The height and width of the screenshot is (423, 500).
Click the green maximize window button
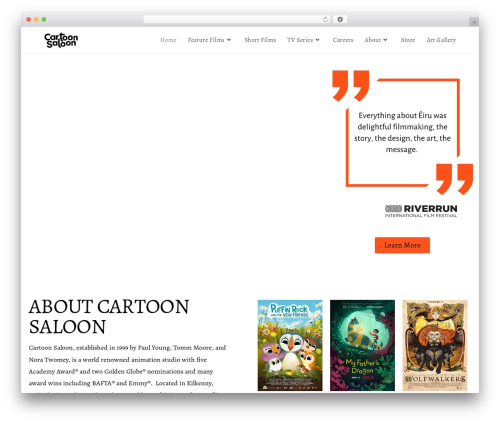(x=44, y=20)
